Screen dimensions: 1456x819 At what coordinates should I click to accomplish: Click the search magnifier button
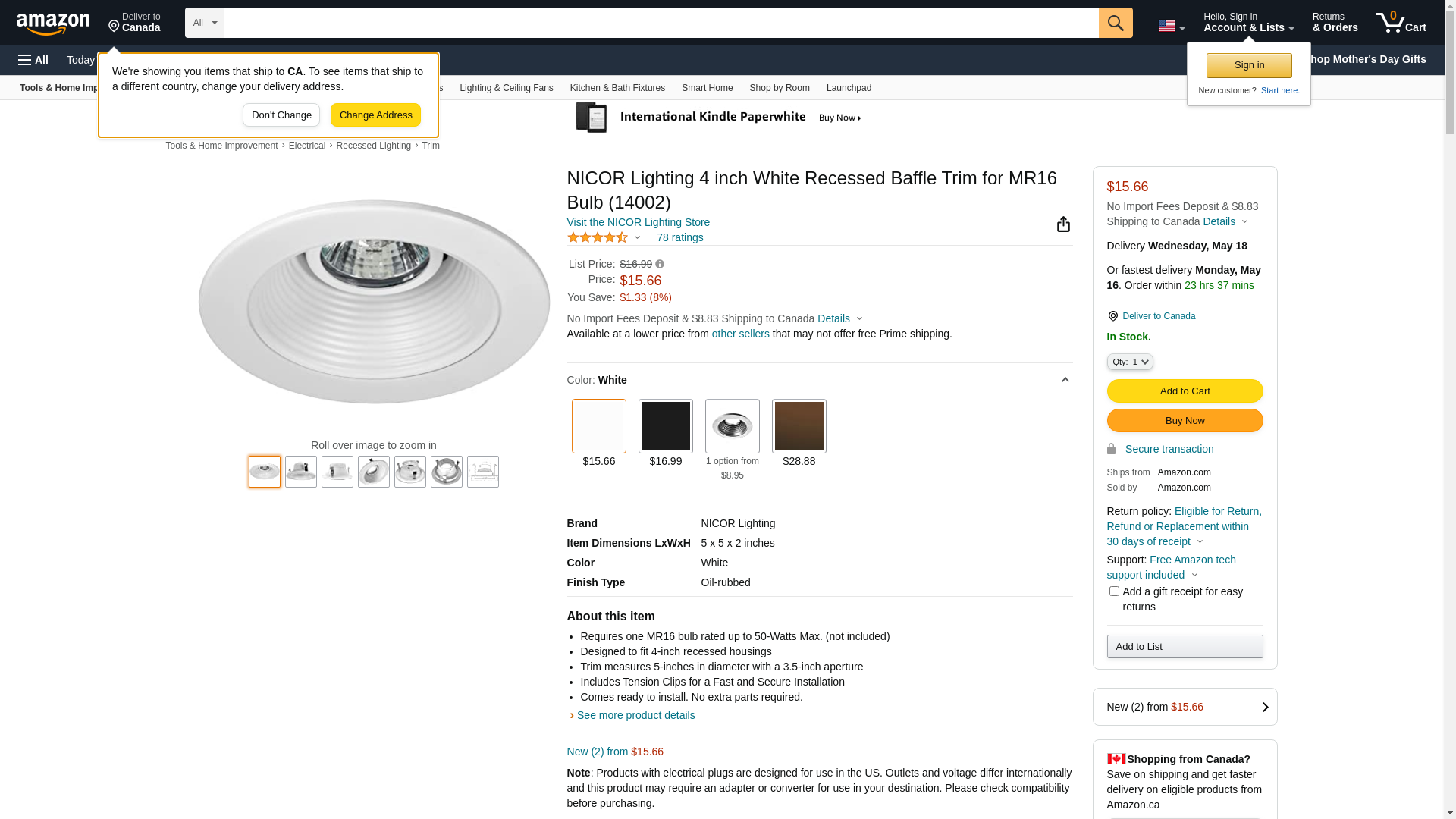pyautogui.click(x=1115, y=23)
